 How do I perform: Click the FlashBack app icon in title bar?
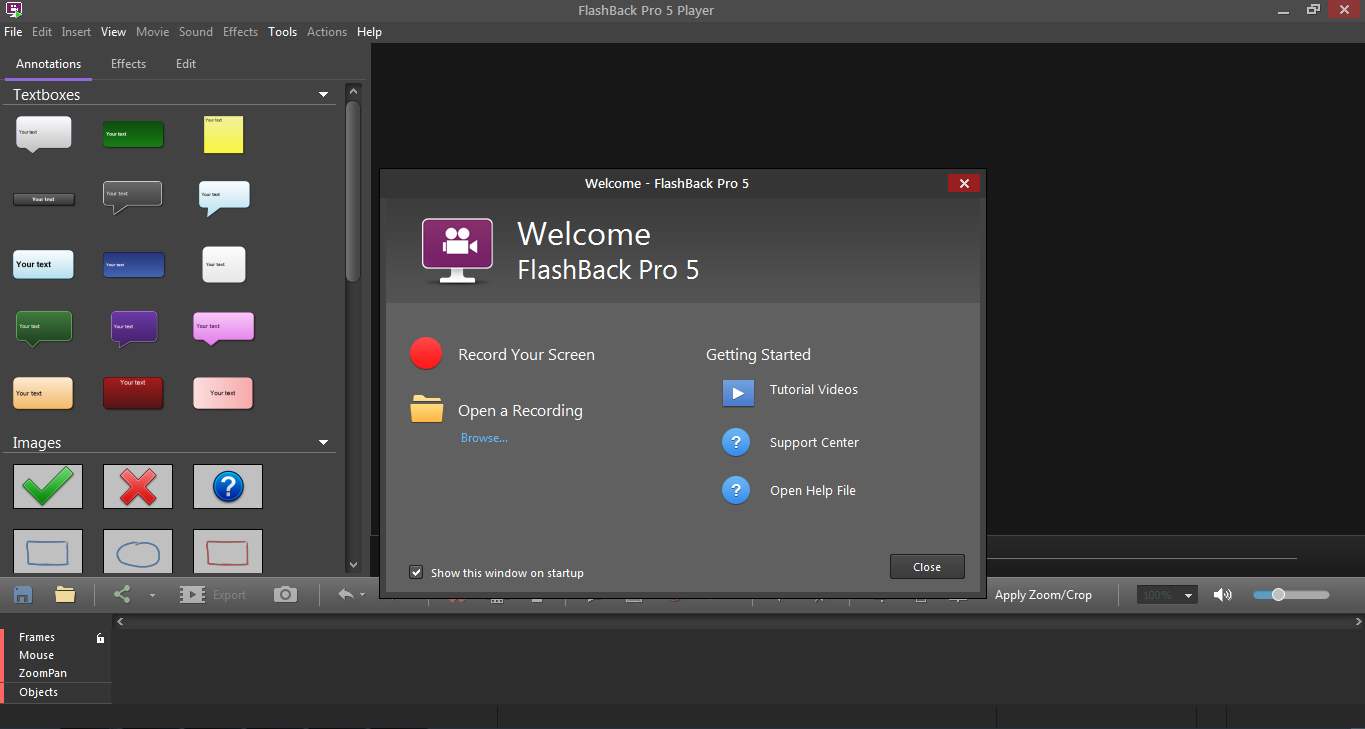pyautogui.click(x=13, y=10)
